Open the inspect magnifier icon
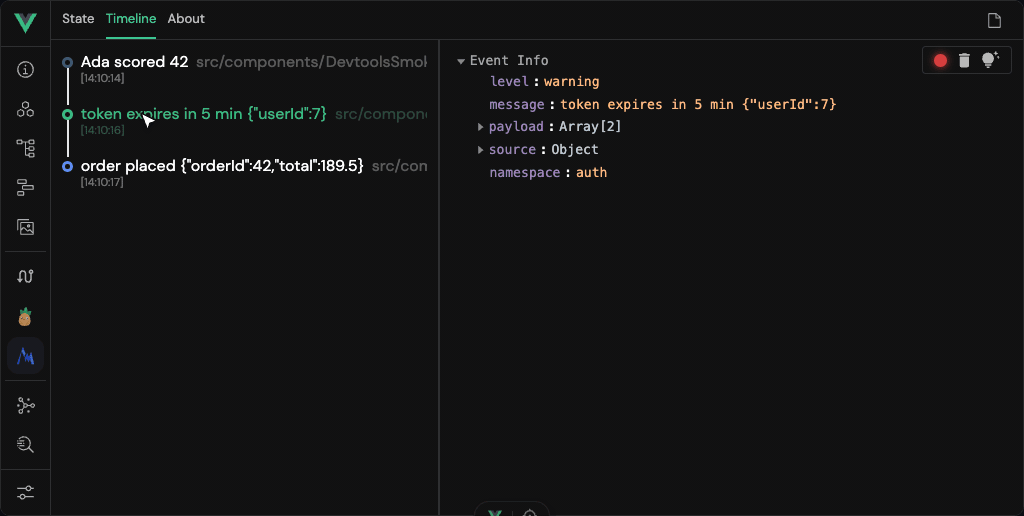Screen dimensions: 1024x516 coord(25,445)
